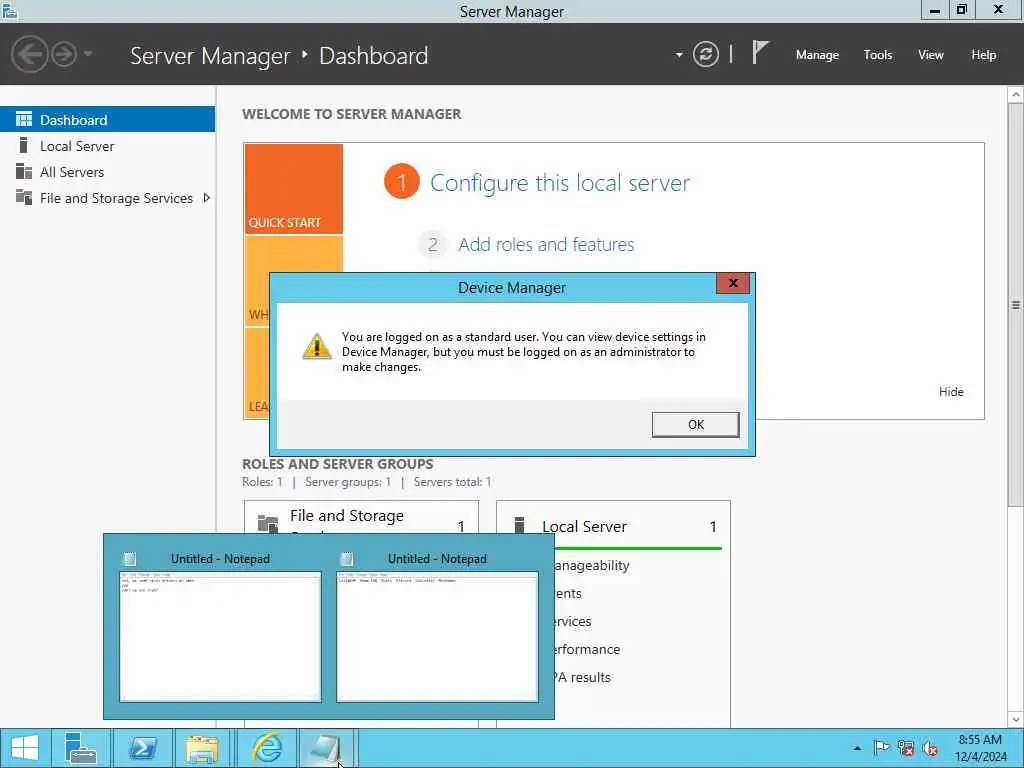
Task: Hide the welcome tile
Action: [x=951, y=392]
